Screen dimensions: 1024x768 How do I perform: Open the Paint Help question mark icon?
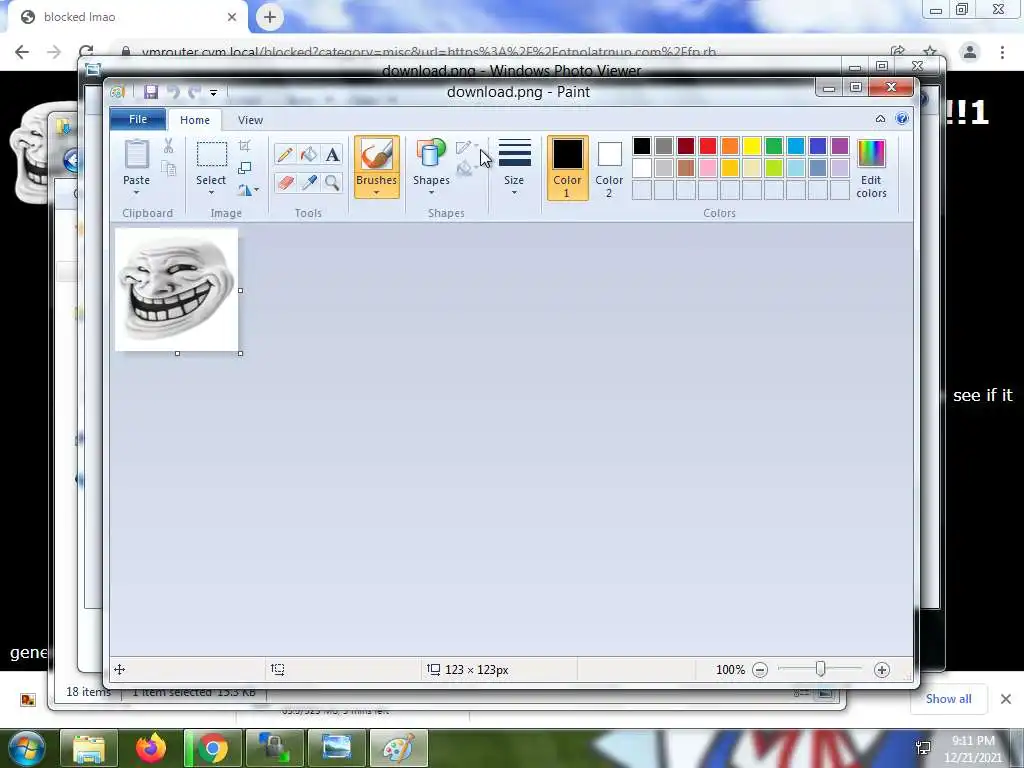pyautogui.click(x=902, y=118)
